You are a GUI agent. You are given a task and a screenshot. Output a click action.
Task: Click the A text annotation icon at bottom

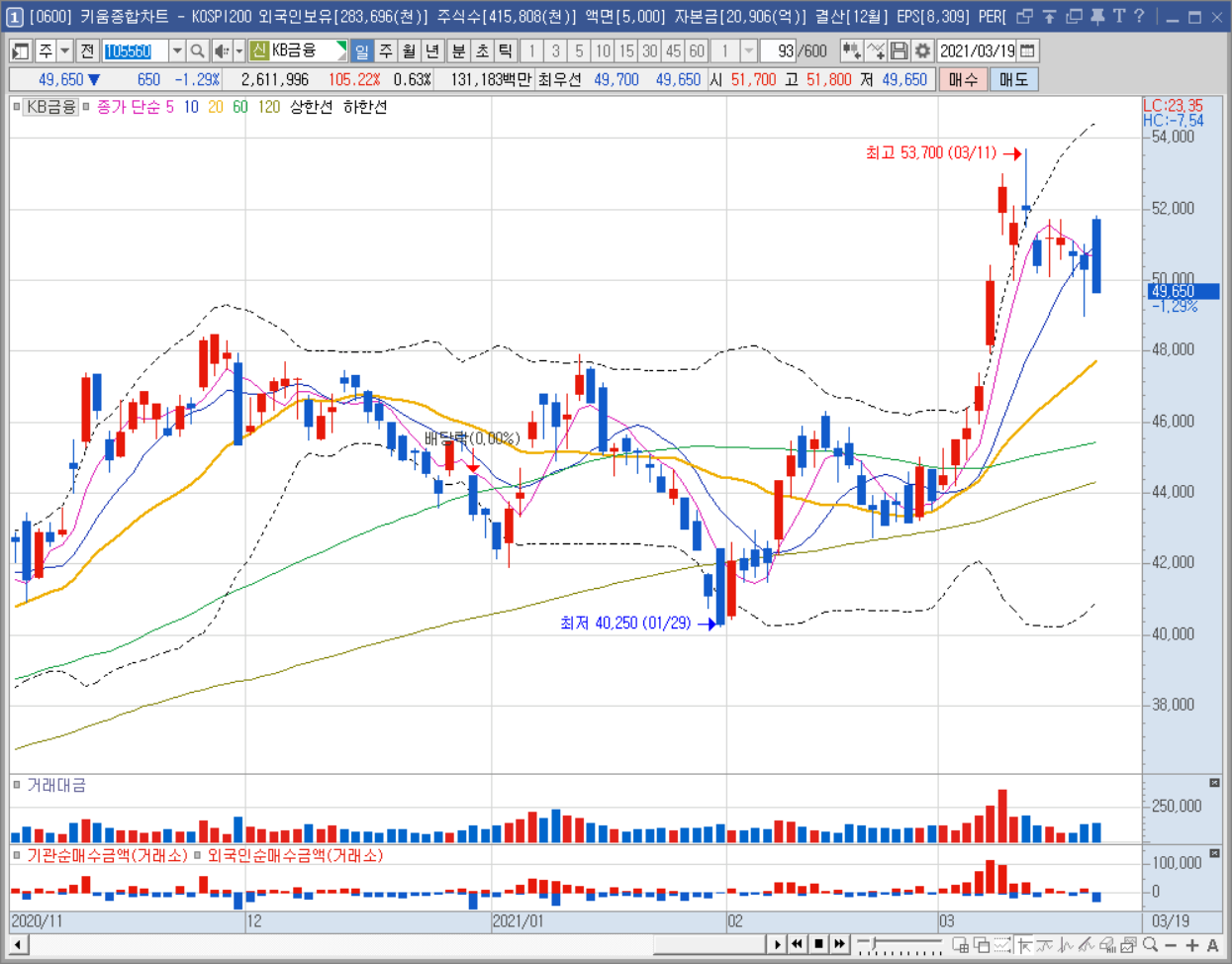(1212, 945)
